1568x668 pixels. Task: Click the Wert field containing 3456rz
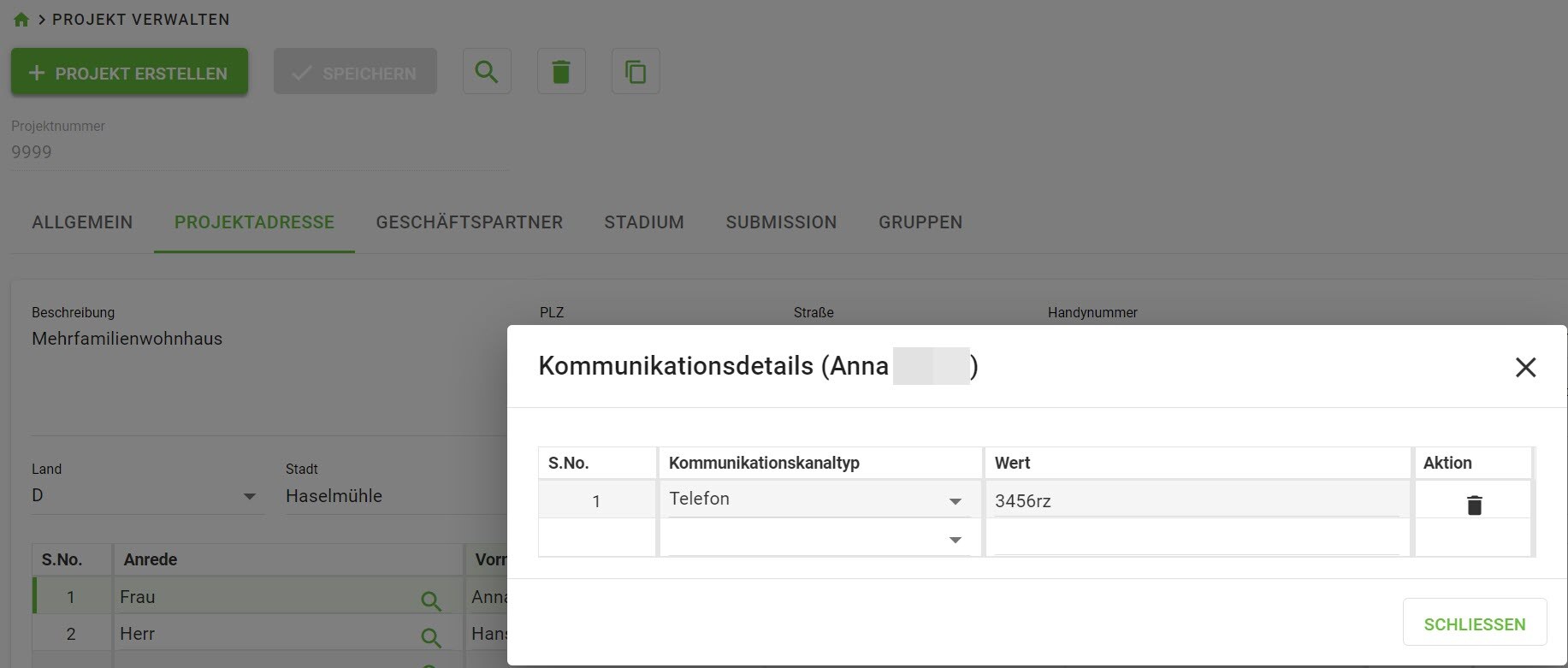(1196, 500)
